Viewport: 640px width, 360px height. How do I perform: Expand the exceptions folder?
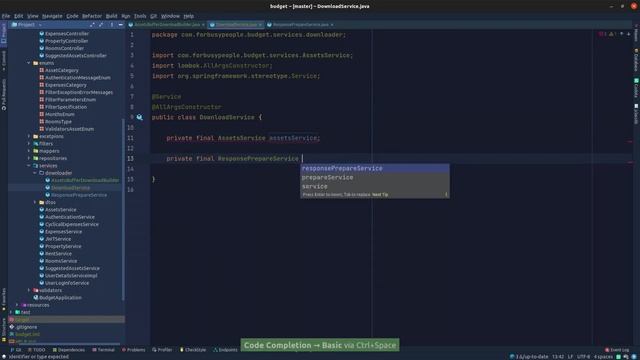click(29, 136)
